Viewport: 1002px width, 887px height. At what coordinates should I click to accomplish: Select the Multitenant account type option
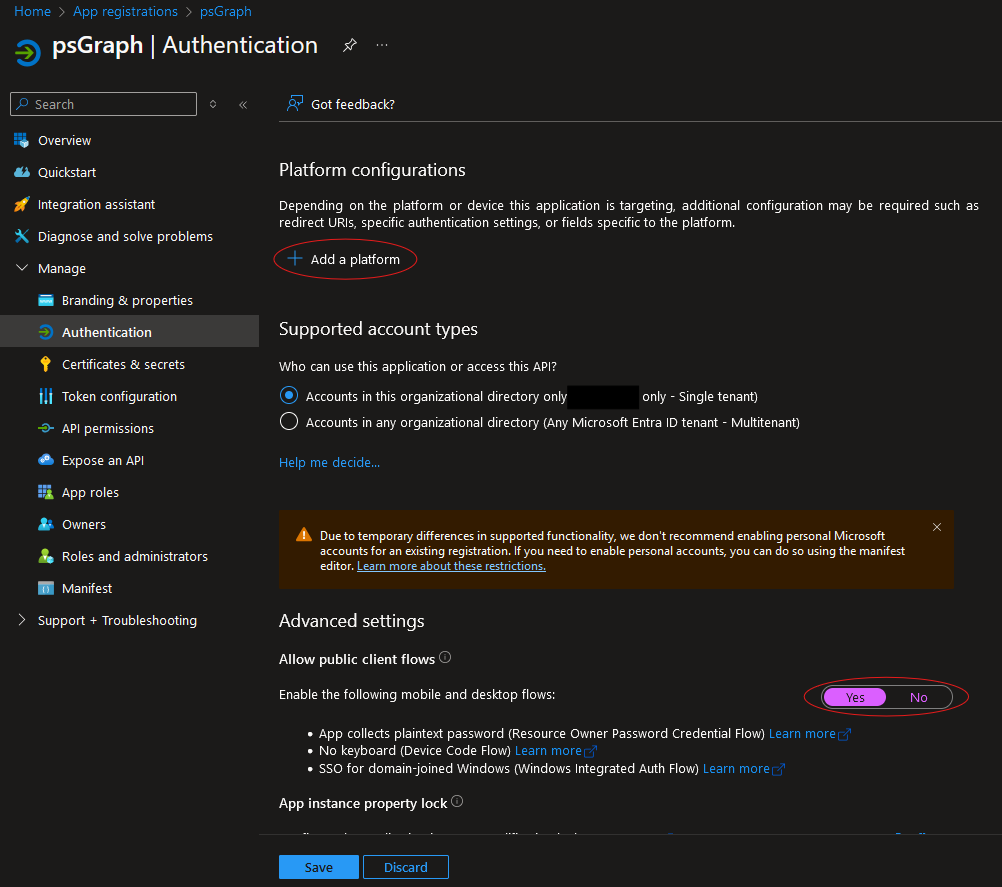pos(289,422)
